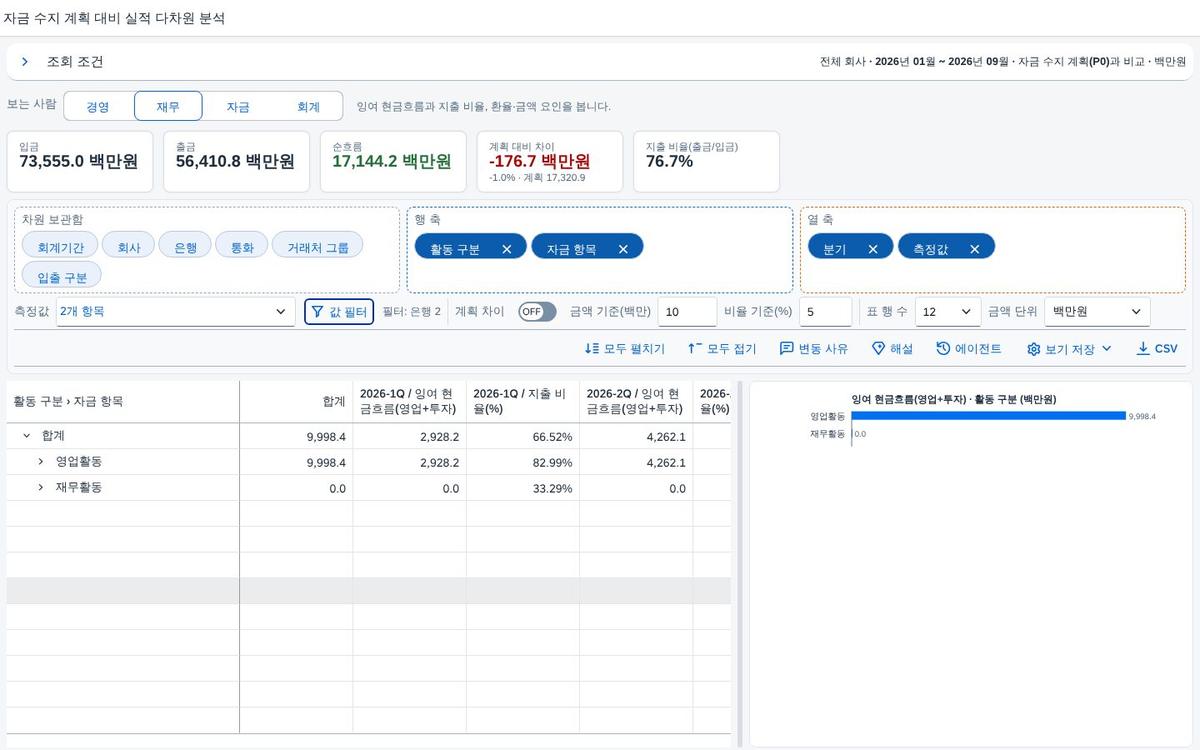
Task: Click the 필터: 은행 2 indicator
Action: (412, 312)
